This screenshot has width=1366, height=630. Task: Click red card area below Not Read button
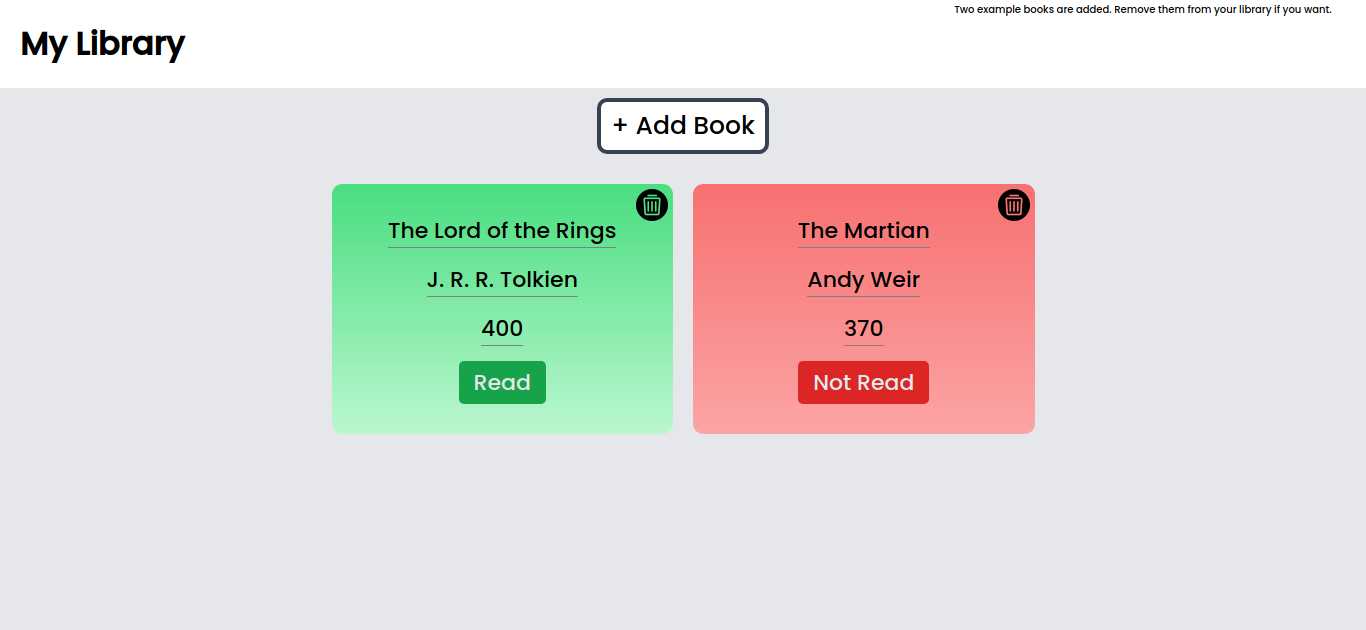(x=863, y=419)
